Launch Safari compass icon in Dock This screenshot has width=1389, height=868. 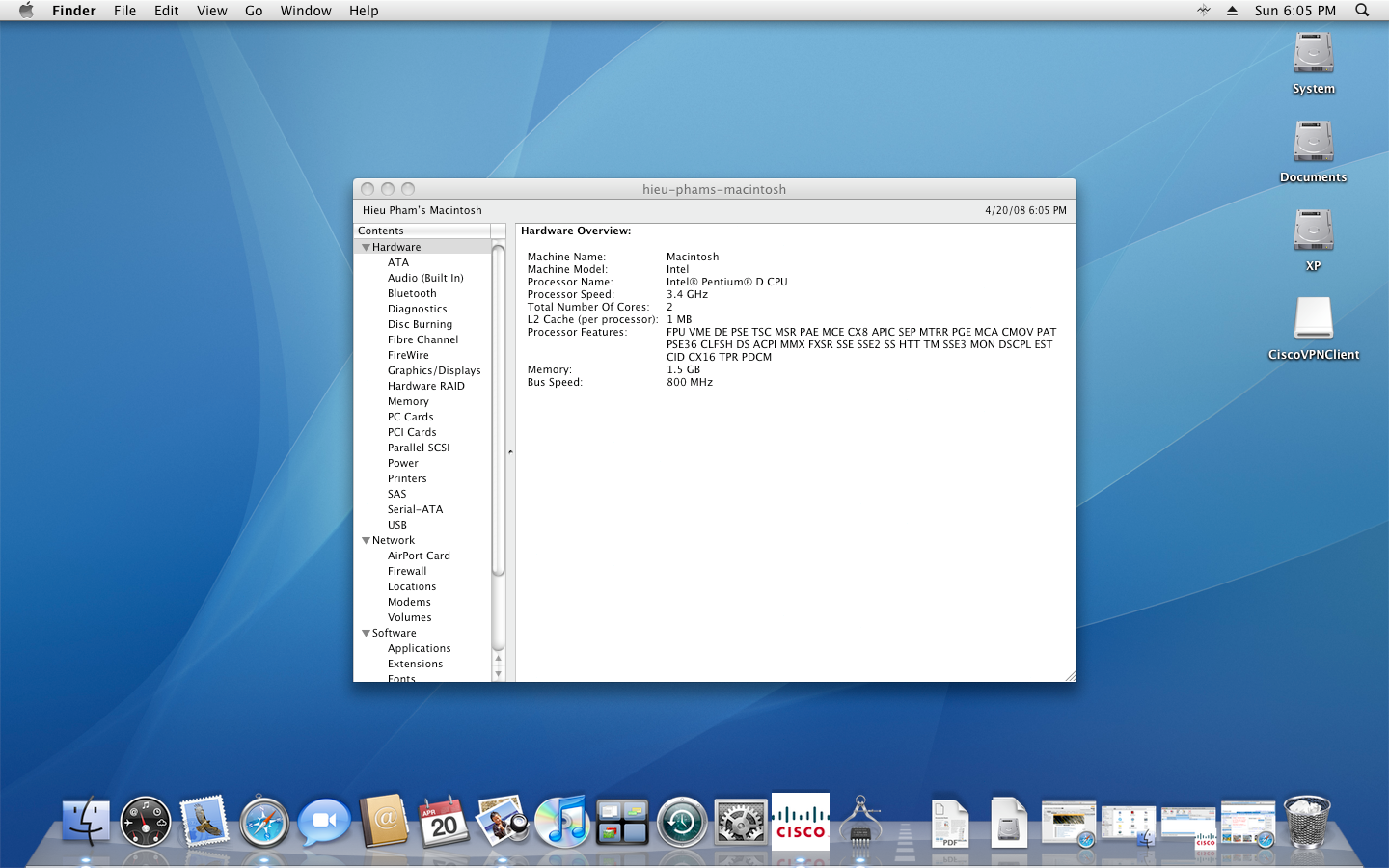(x=264, y=823)
